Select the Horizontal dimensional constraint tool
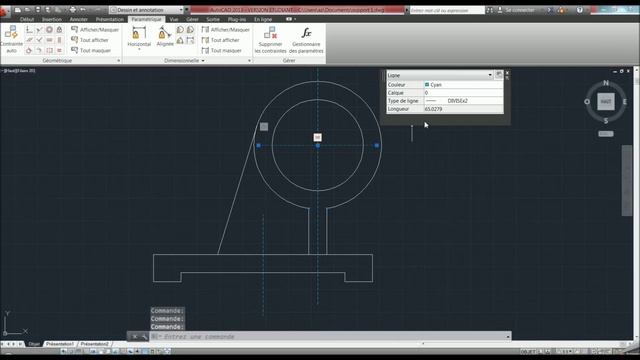This screenshot has height=360, width=640. click(x=139, y=36)
